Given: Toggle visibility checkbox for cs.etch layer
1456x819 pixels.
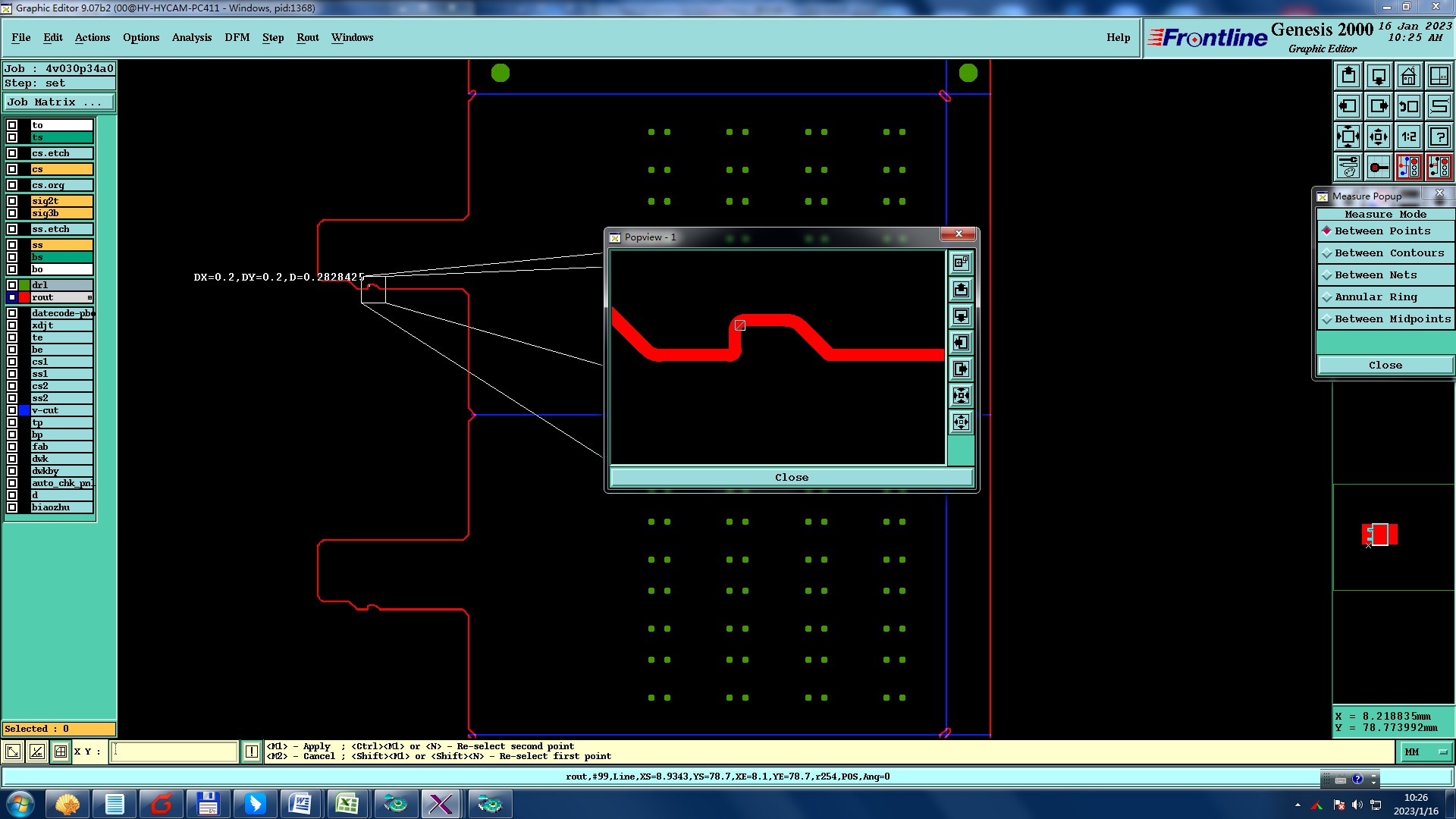Looking at the screenshot, I should point(12,153).
